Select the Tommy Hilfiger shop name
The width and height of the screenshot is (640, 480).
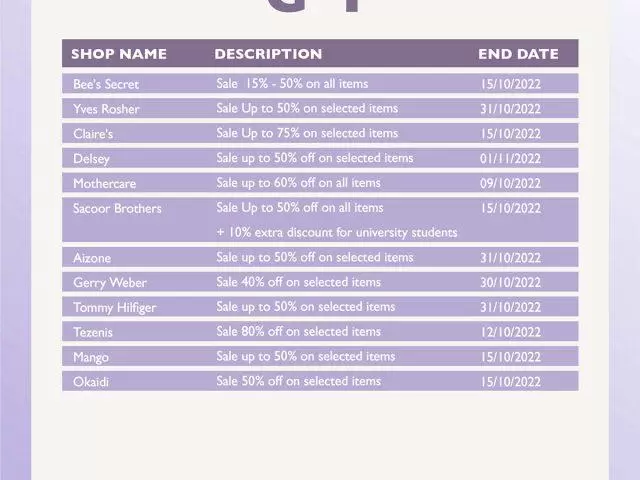point(114,307)
